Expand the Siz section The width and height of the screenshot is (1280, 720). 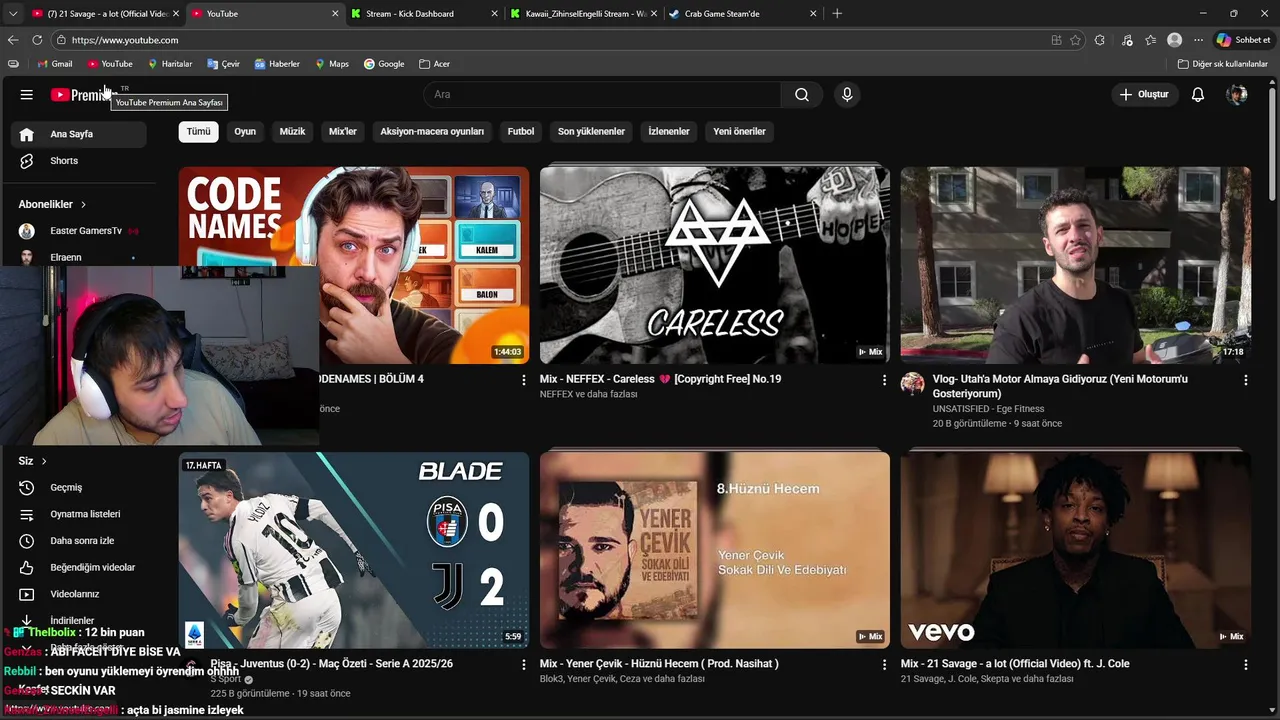pos(33,461)
